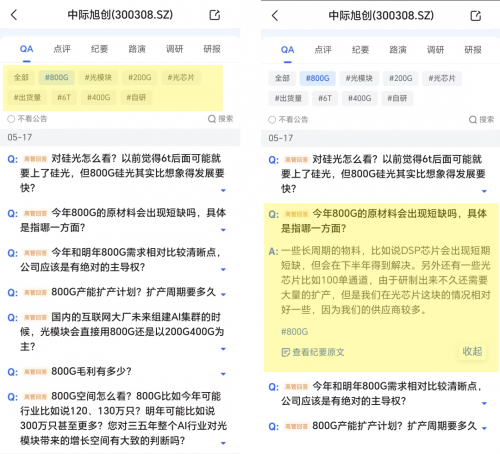500x454 pixels.
Task: Select QA tab on left screen
Action: (x=26, y=49)
